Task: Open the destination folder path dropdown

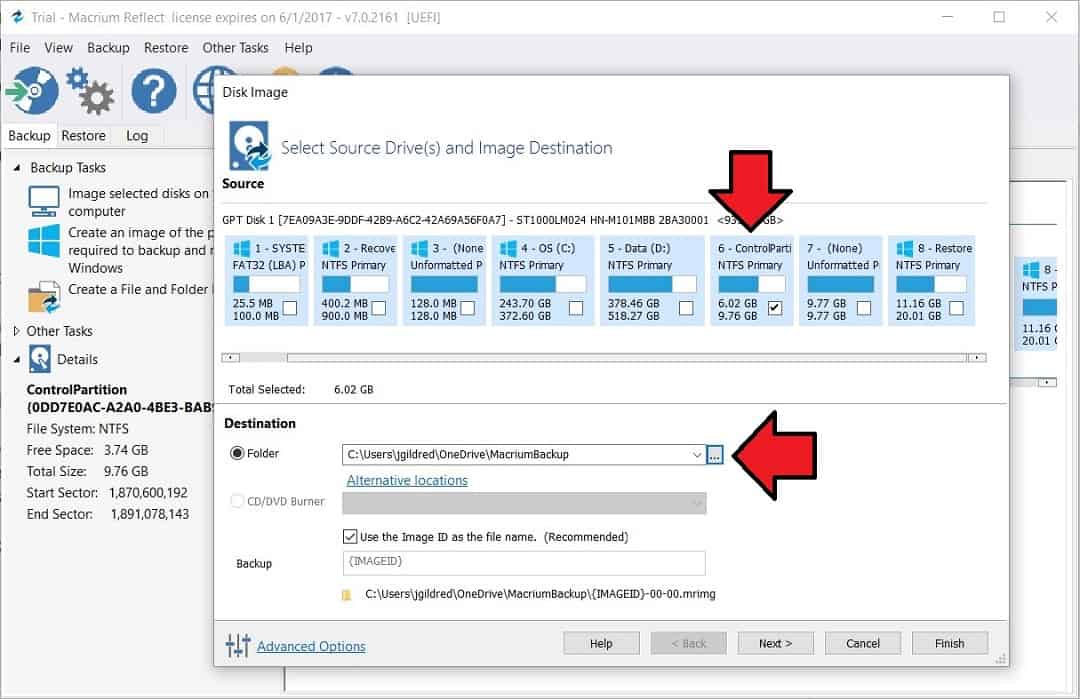Action: pos(696,455)
